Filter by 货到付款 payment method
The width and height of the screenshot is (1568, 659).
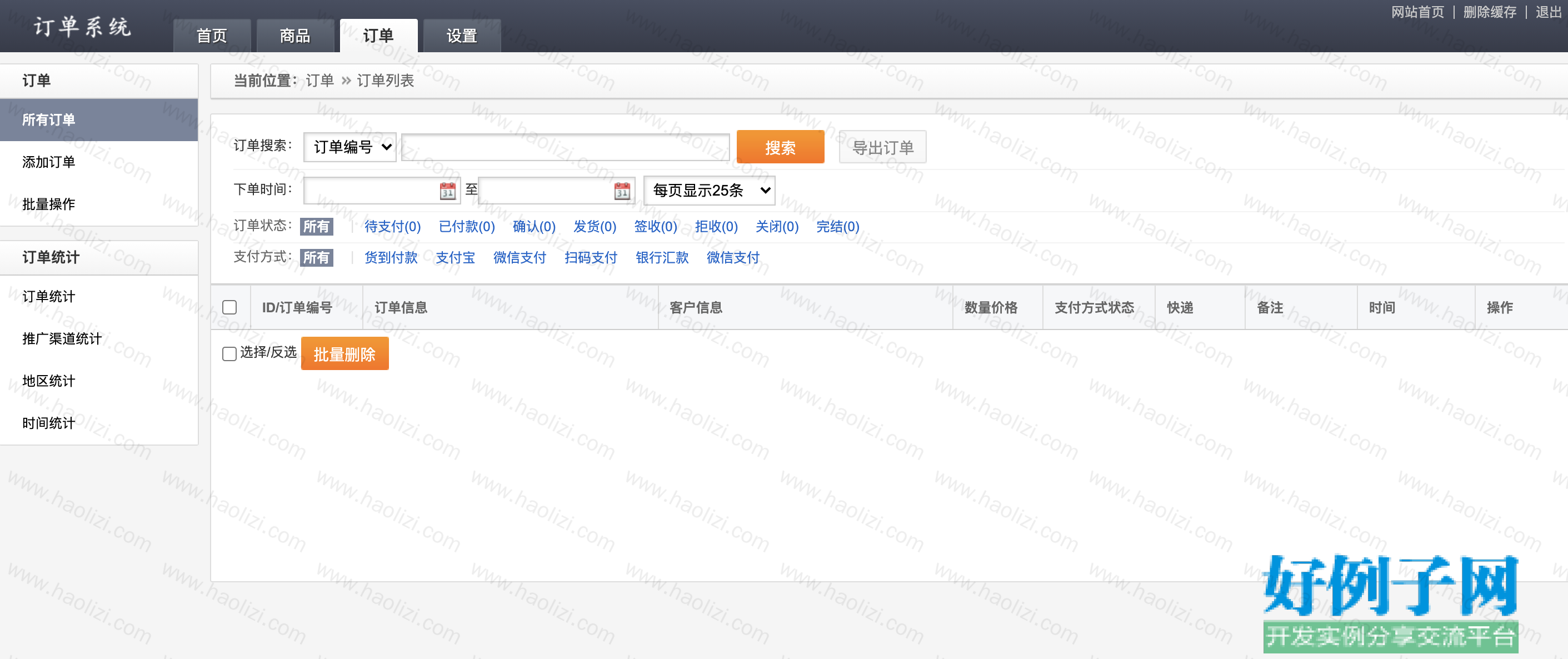(391, 257)
